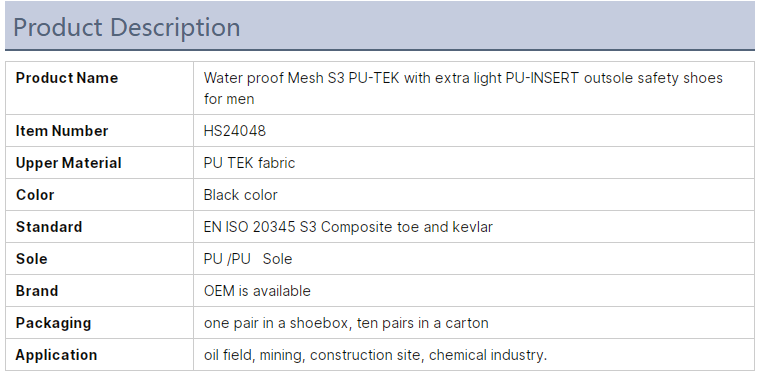Viewport: 757px width, 374px height.
Task: Click the PU TEK fabric value
Action: [249, 163]
